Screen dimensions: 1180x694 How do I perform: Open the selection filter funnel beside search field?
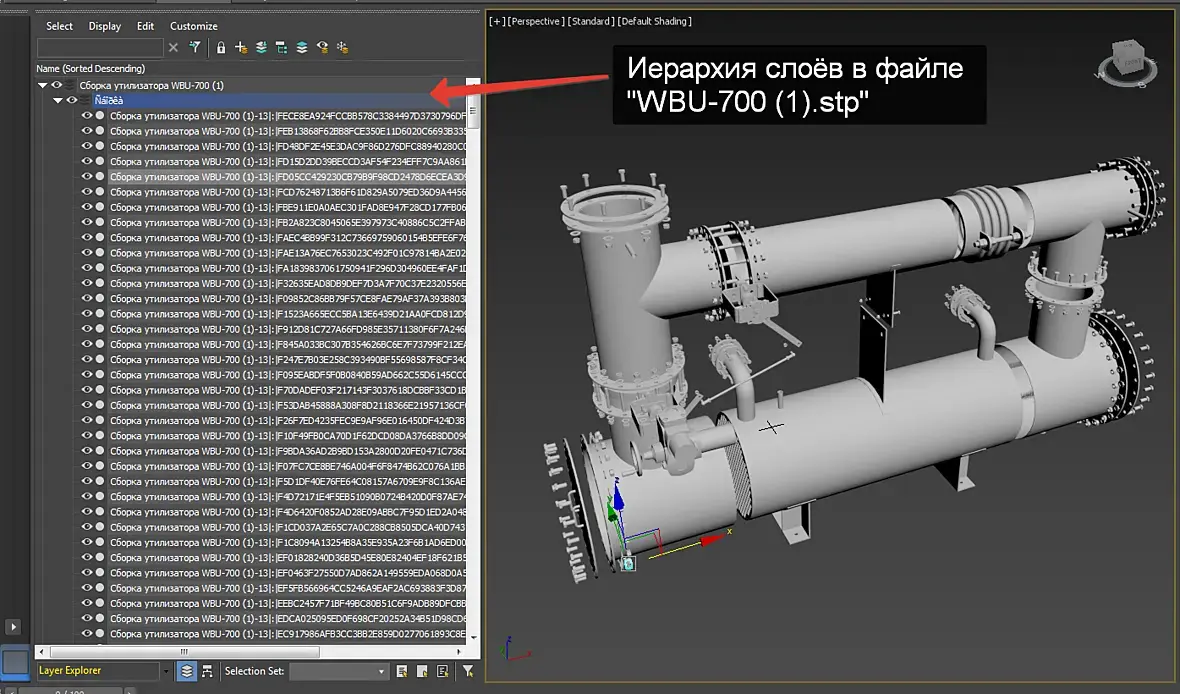[x=195, y=47]
